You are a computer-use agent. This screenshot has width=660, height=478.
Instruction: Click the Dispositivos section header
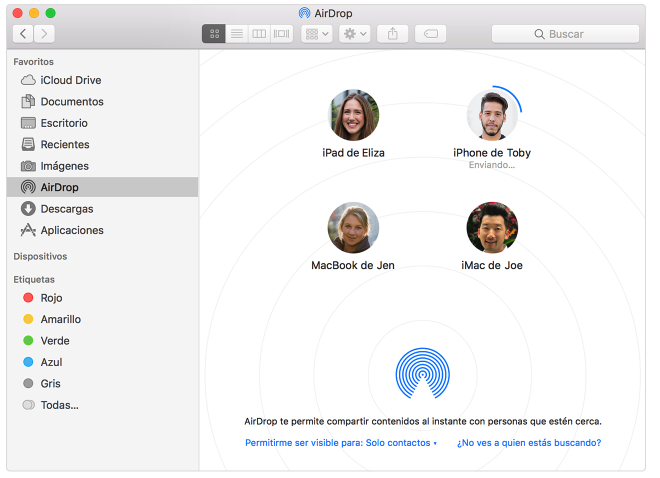[x=40, y=256]
